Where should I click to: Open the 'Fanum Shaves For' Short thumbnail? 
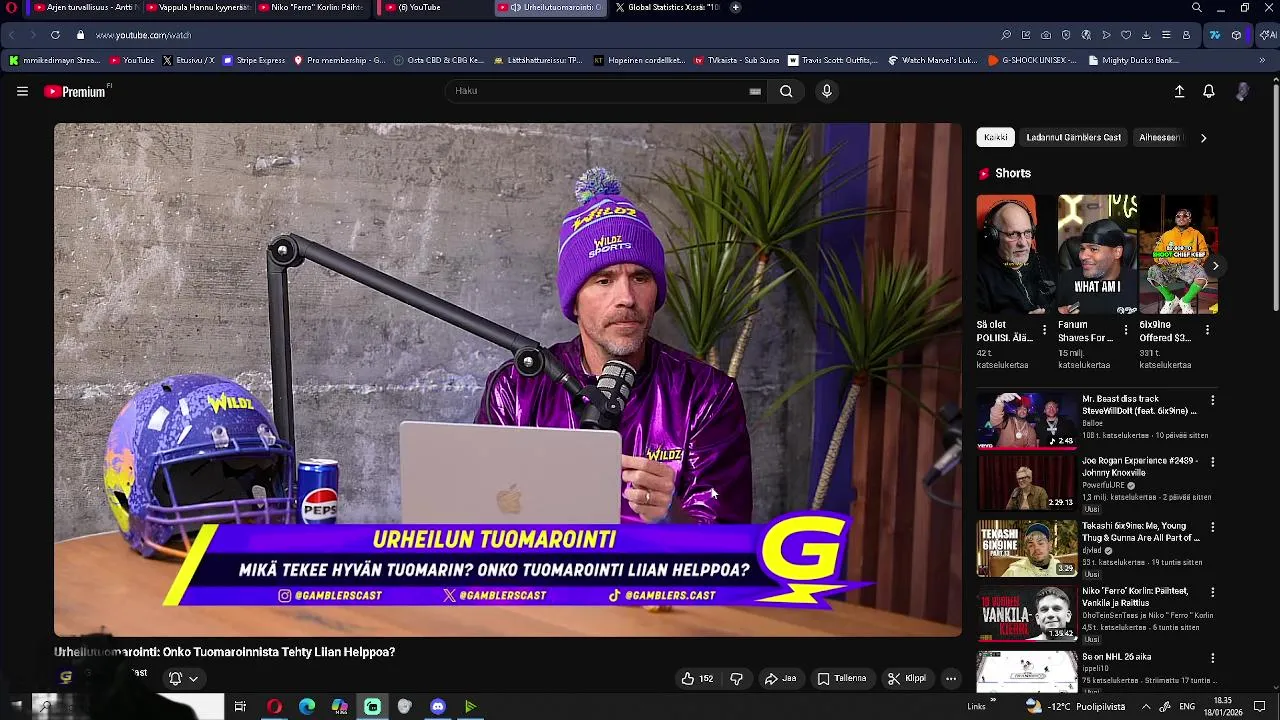click(x=1097, y=254)
